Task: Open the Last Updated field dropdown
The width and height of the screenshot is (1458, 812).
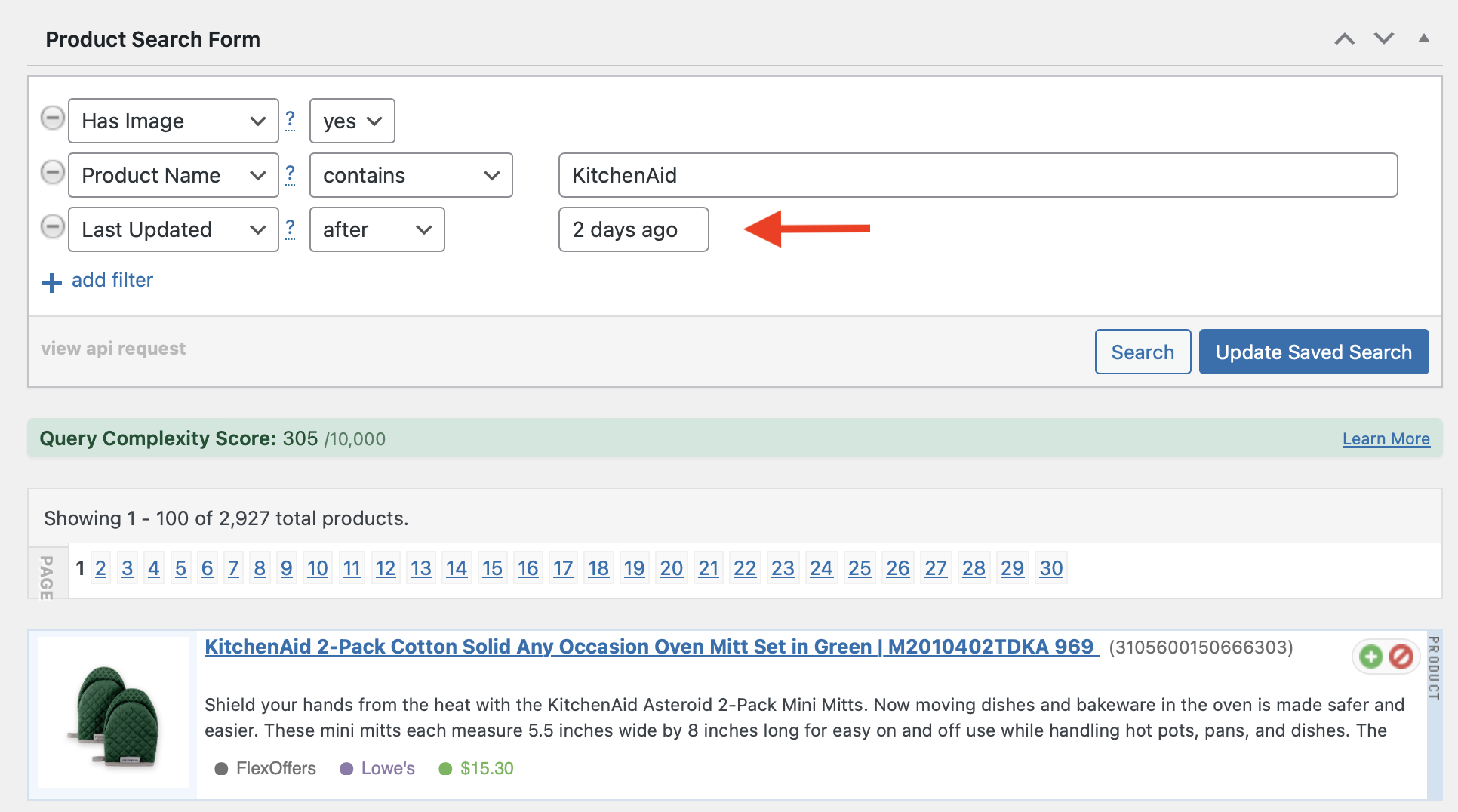Action: pyautogui.click(x=174, y=229)
